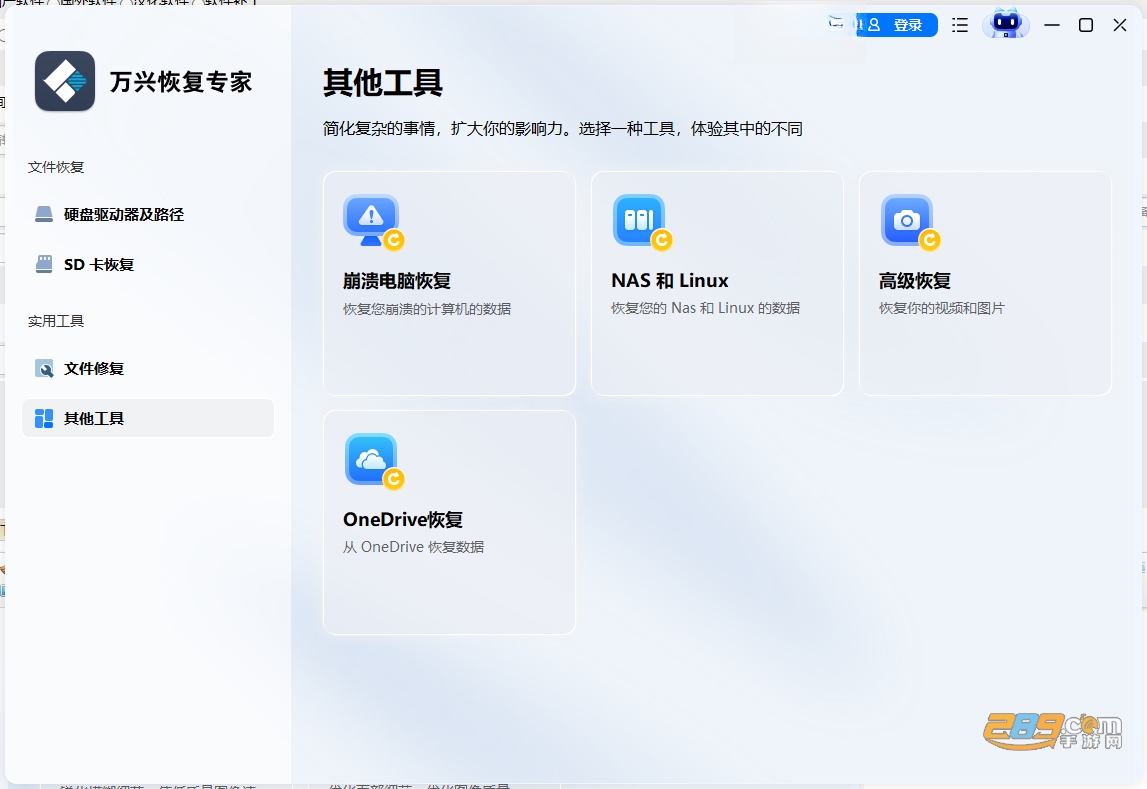Open 硬盘驱动器及路径 in sidebar

tap(148, 214)
